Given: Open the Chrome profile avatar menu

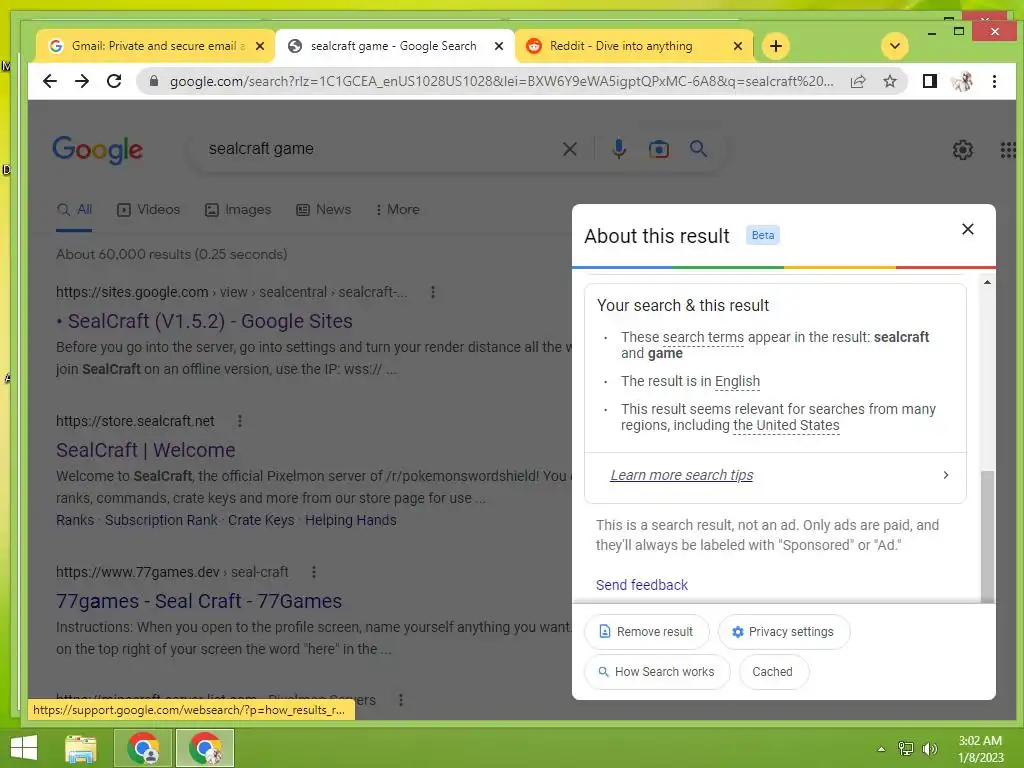Looking at the screenshot, I should (x=962, y=81).
